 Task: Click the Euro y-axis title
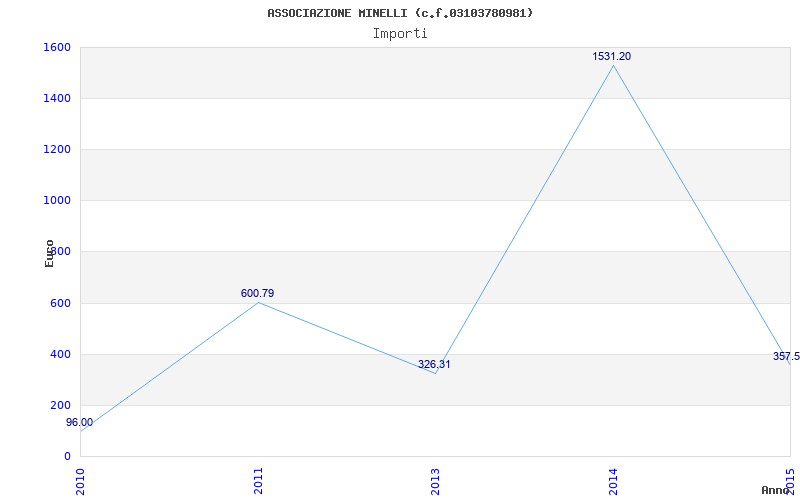tap(49, 254)
